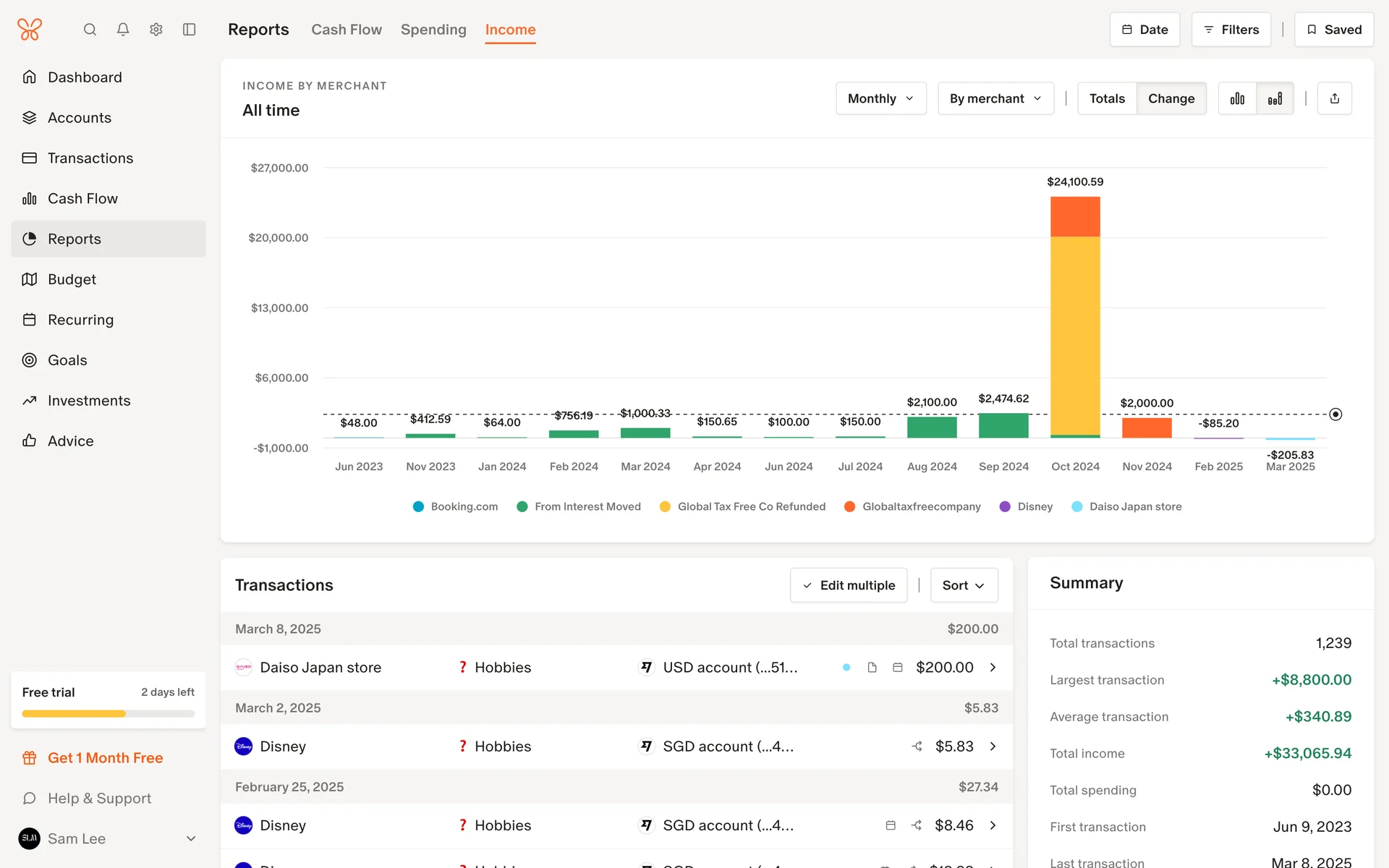
Task: Toggle the chart to Change view
Action: [x=1171, y=98]
